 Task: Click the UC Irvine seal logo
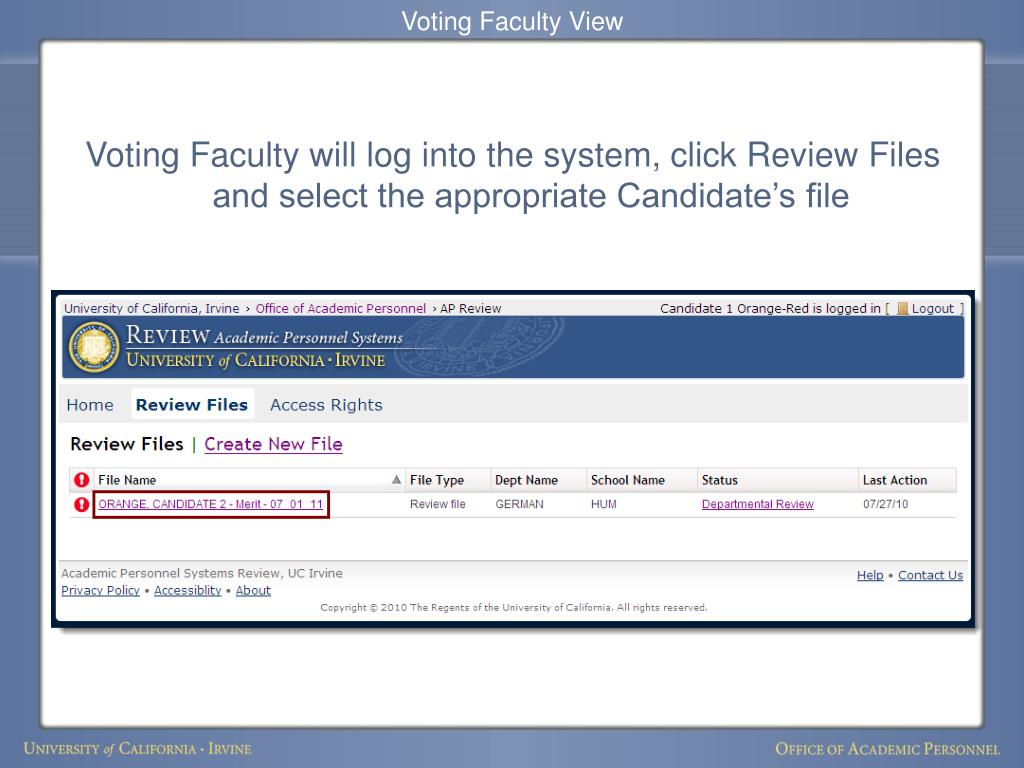pos(94,347)
